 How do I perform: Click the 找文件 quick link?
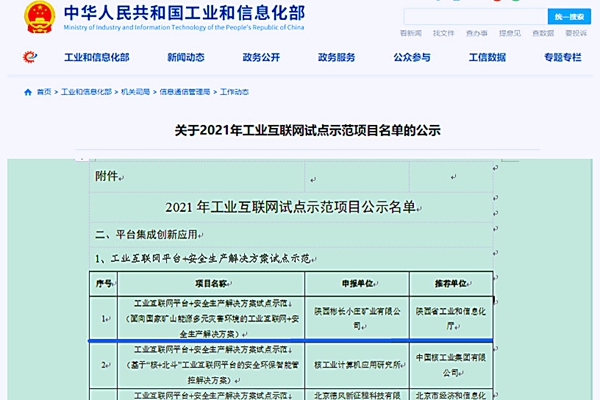point(444,33)
